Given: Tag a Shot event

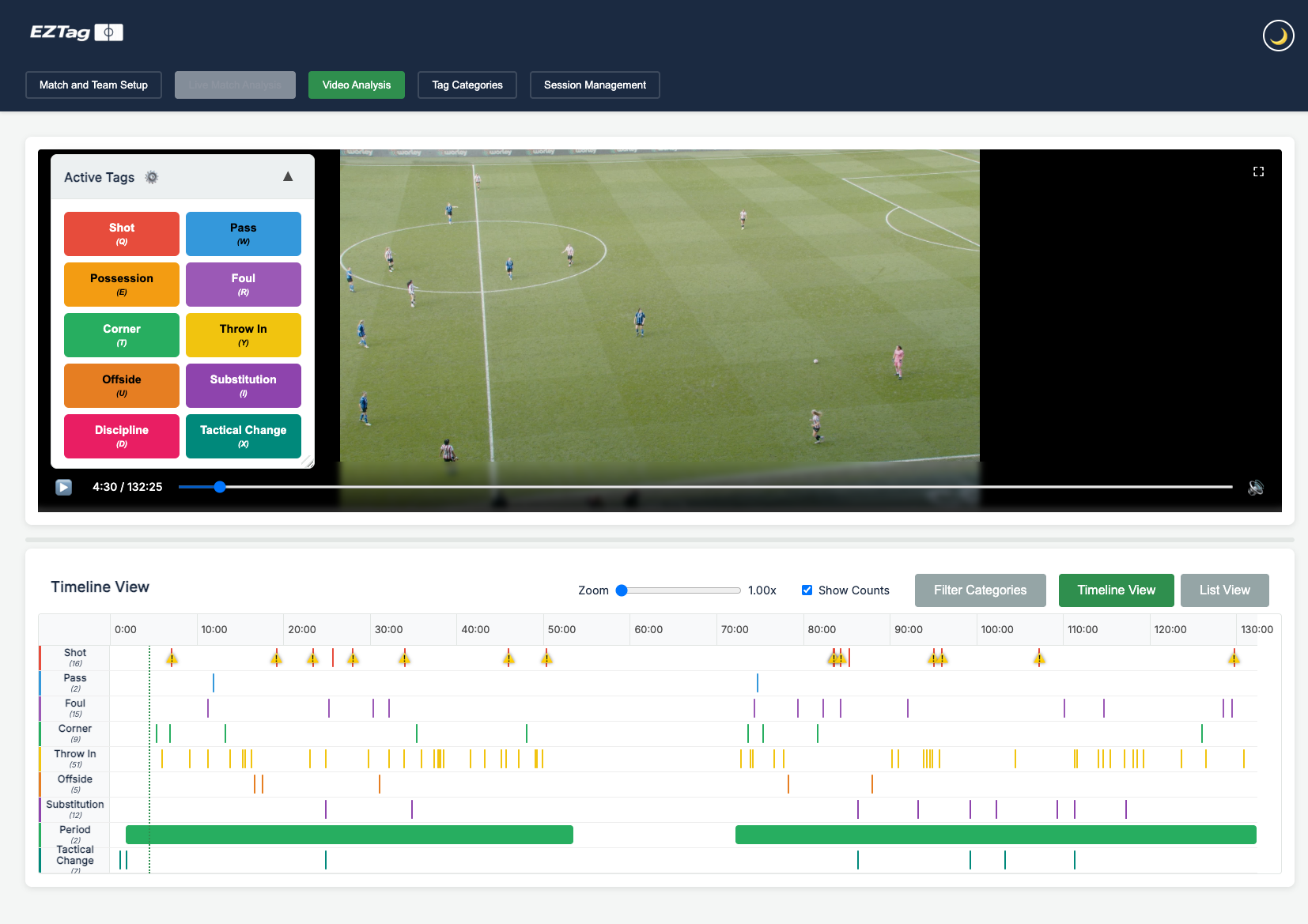Looking at the screenshot, I should coord(122,234).
